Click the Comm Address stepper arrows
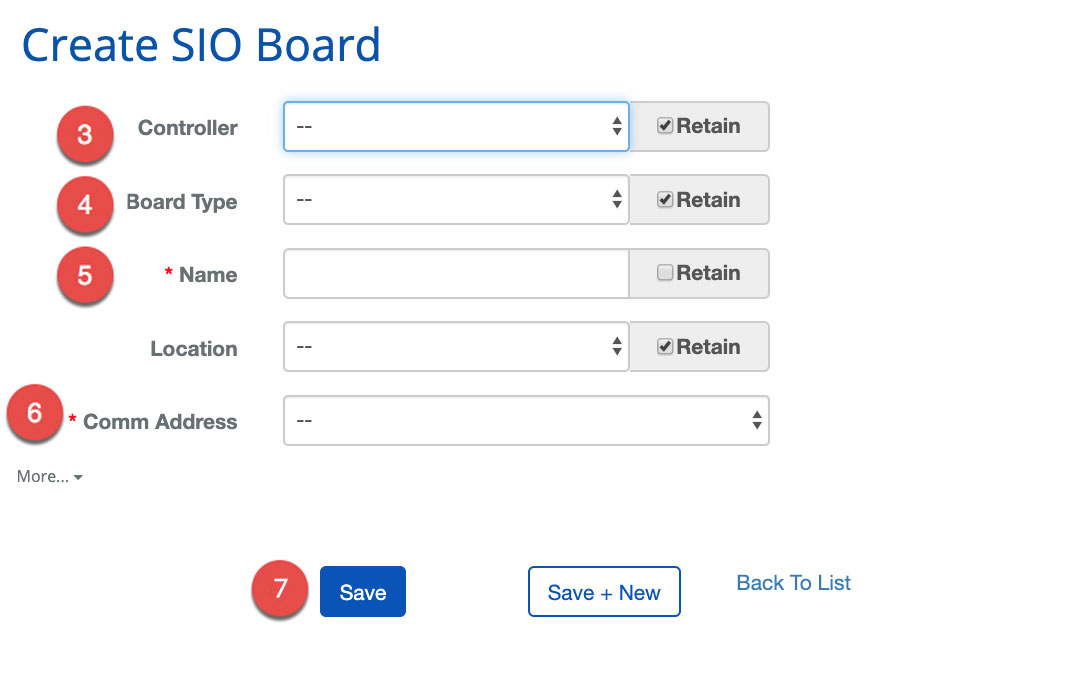The width and height of the screenshot is (1087, 694). 756,420
